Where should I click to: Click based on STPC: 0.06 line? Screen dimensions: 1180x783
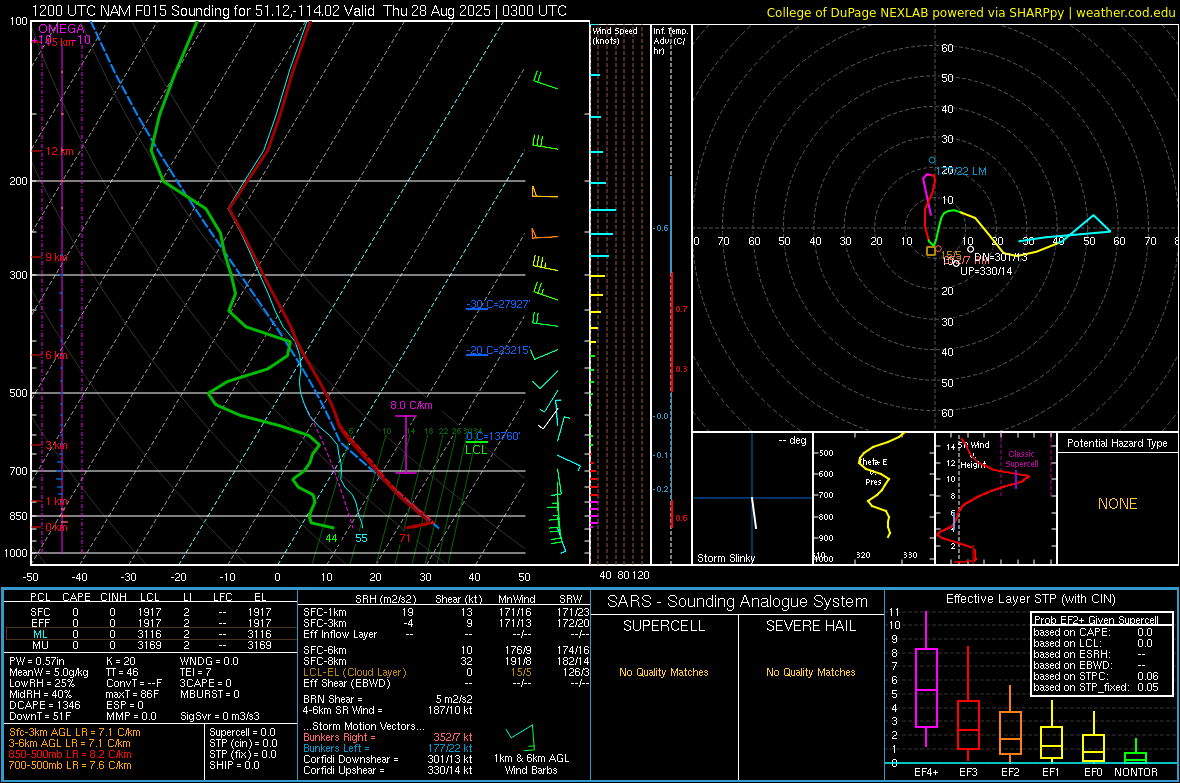point(1096,676)
